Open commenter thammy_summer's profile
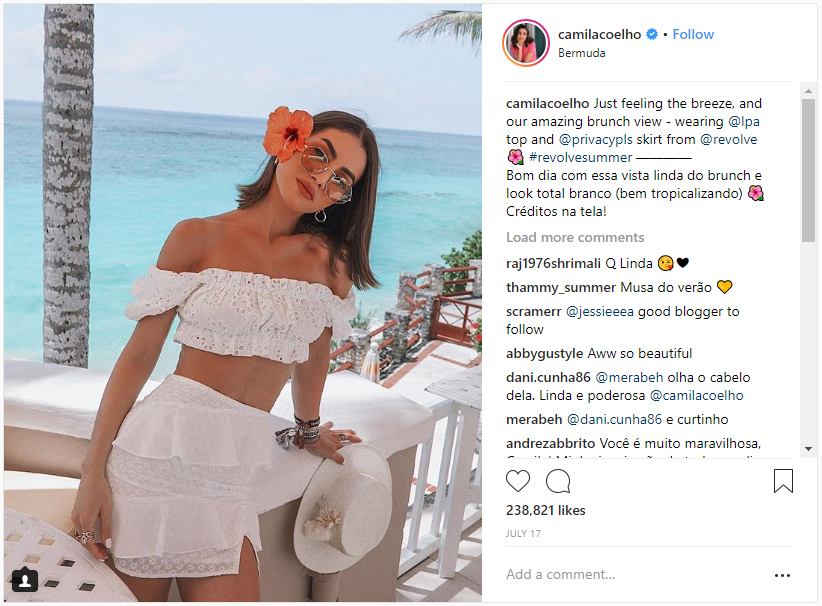The width and height of the screenshot is (822, 606). (561, 288)
